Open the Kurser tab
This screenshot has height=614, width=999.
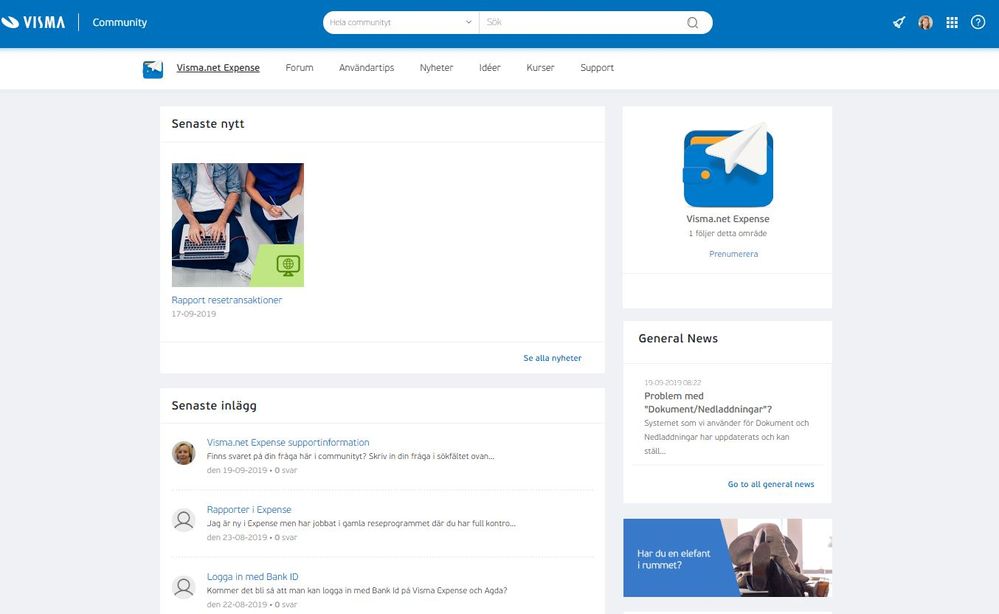(540, 68)
